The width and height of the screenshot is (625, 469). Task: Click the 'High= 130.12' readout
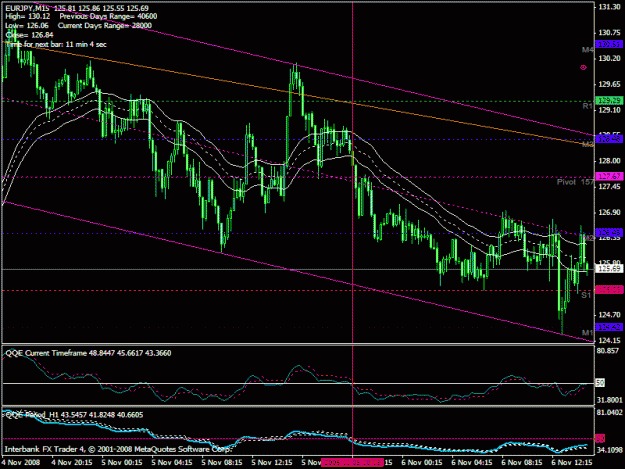tap(28, 16)
